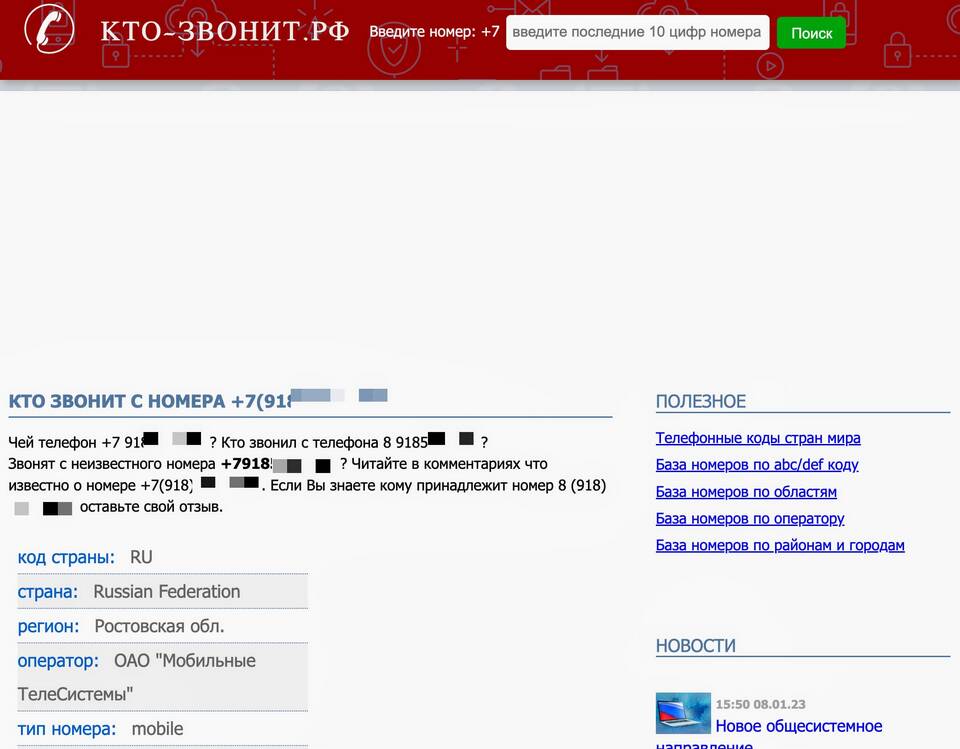960x749 pixels.
Task: Select the НОВОСТИ section heading
Action: [696, 646]
